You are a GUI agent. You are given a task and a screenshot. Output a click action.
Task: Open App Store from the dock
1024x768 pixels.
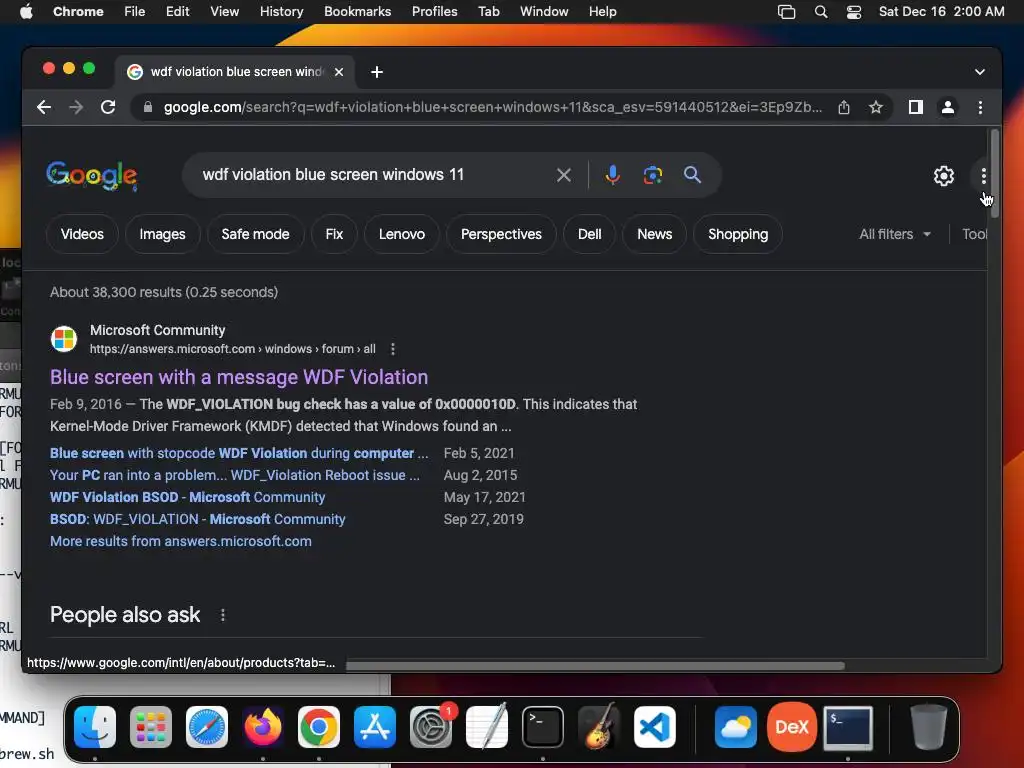click(375, 727)
